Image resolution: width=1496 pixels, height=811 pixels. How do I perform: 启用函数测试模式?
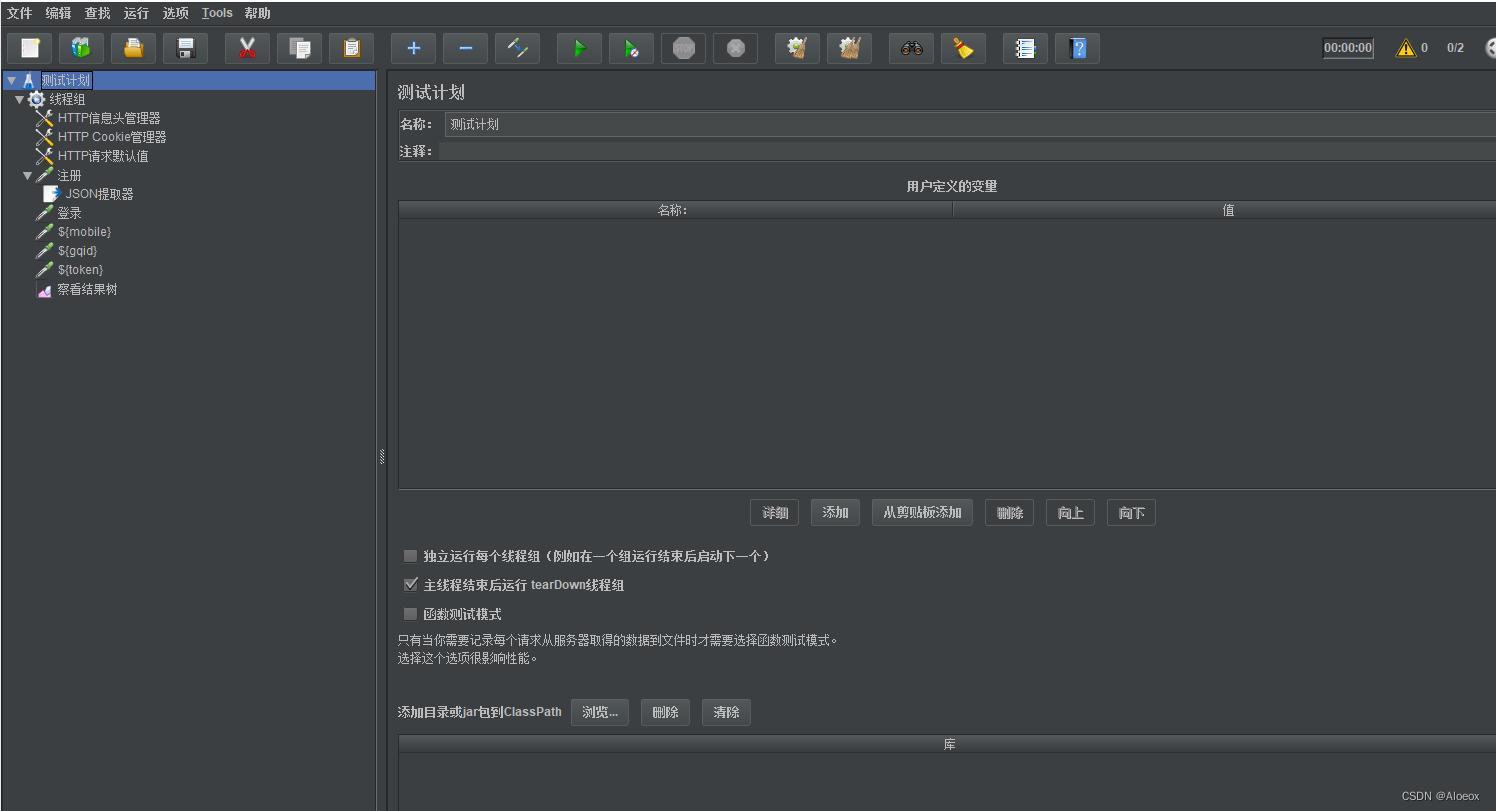click(411, 613)
